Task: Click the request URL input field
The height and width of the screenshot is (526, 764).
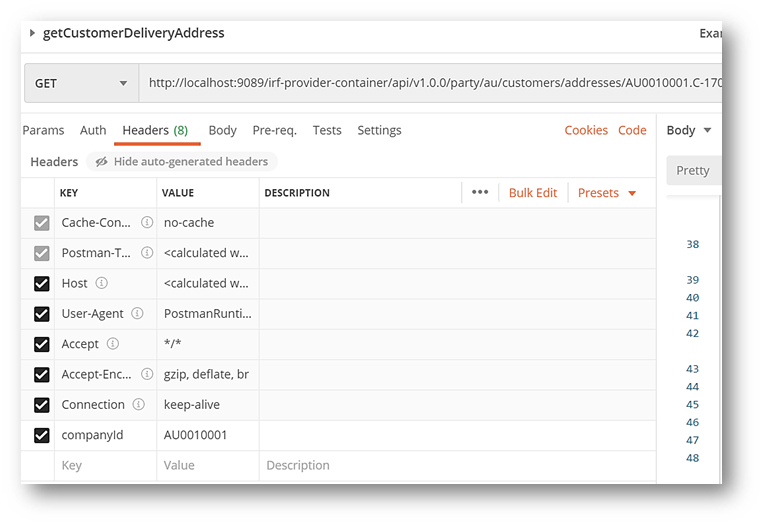Action: click(430, 84)
